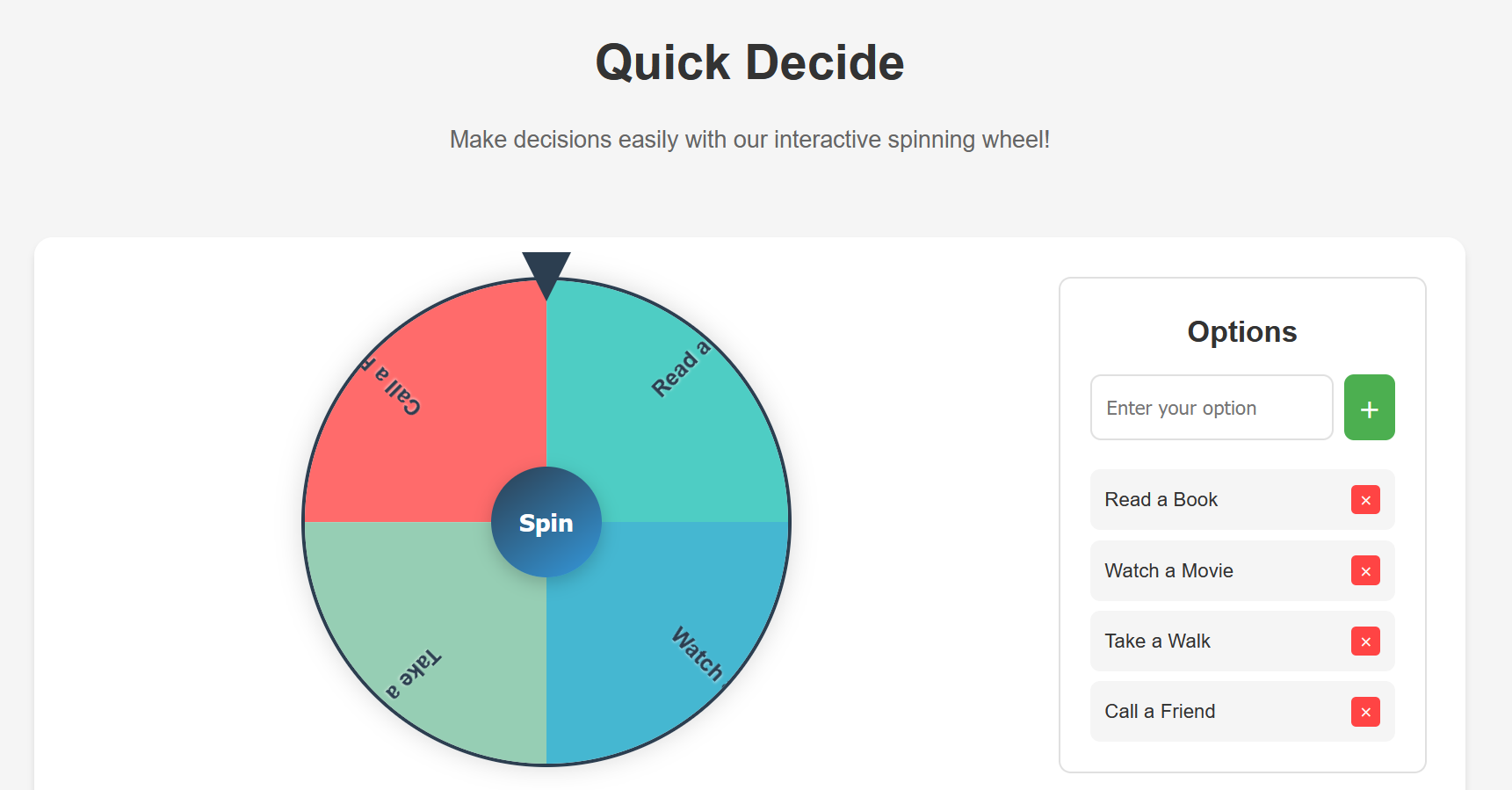Click the Spin circle at wheel center
The height and width of the screenshot is (790, 1512).
(546, 522)
